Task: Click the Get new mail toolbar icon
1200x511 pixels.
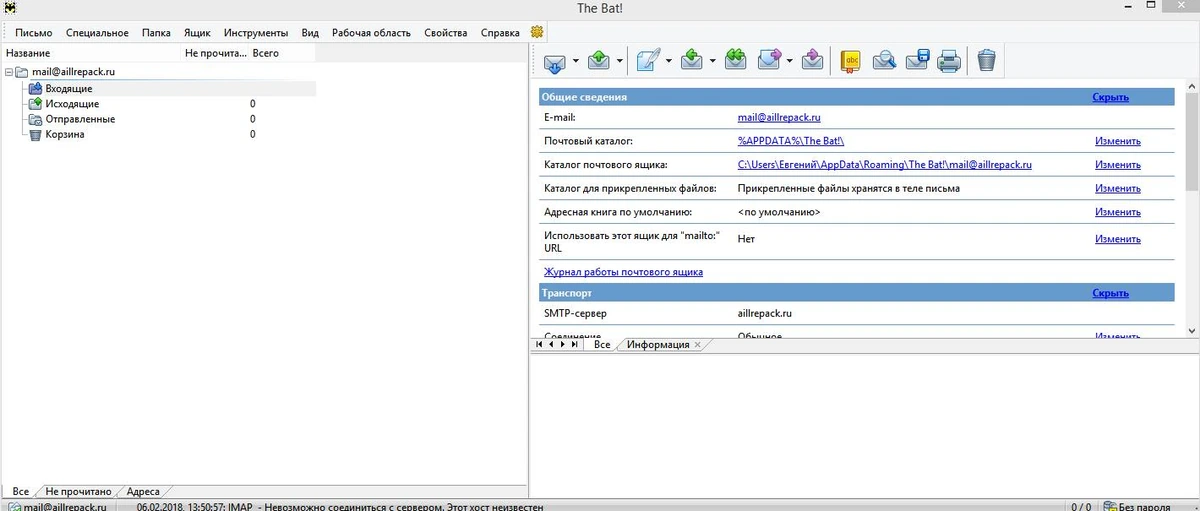Action: (555, 61)
